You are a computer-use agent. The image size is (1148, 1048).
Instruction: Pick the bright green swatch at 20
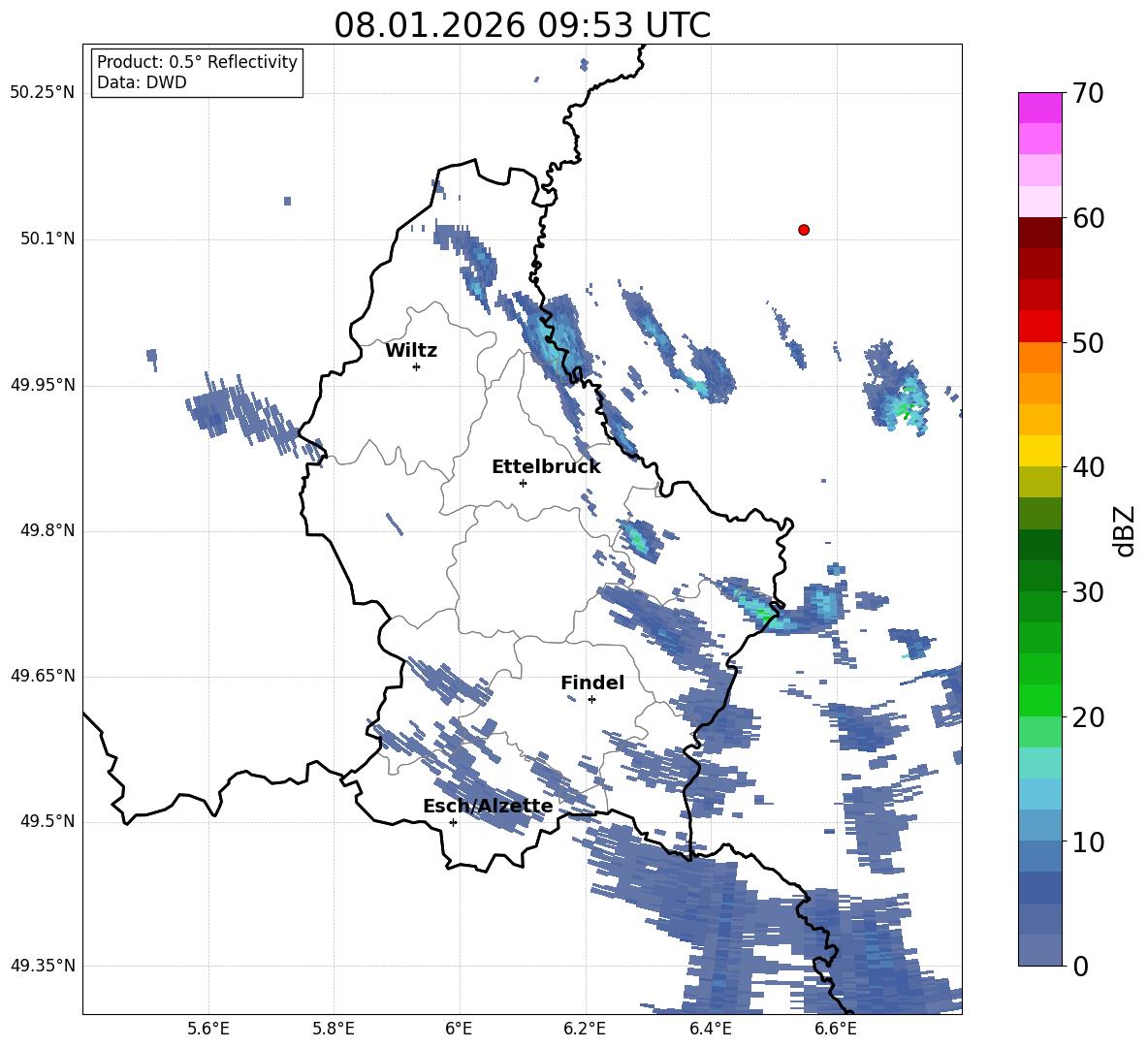[1039, 700]
